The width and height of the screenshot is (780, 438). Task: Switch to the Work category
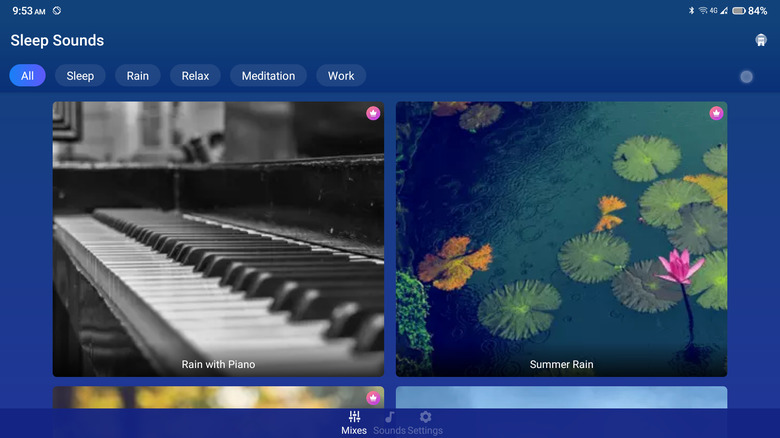341,76
